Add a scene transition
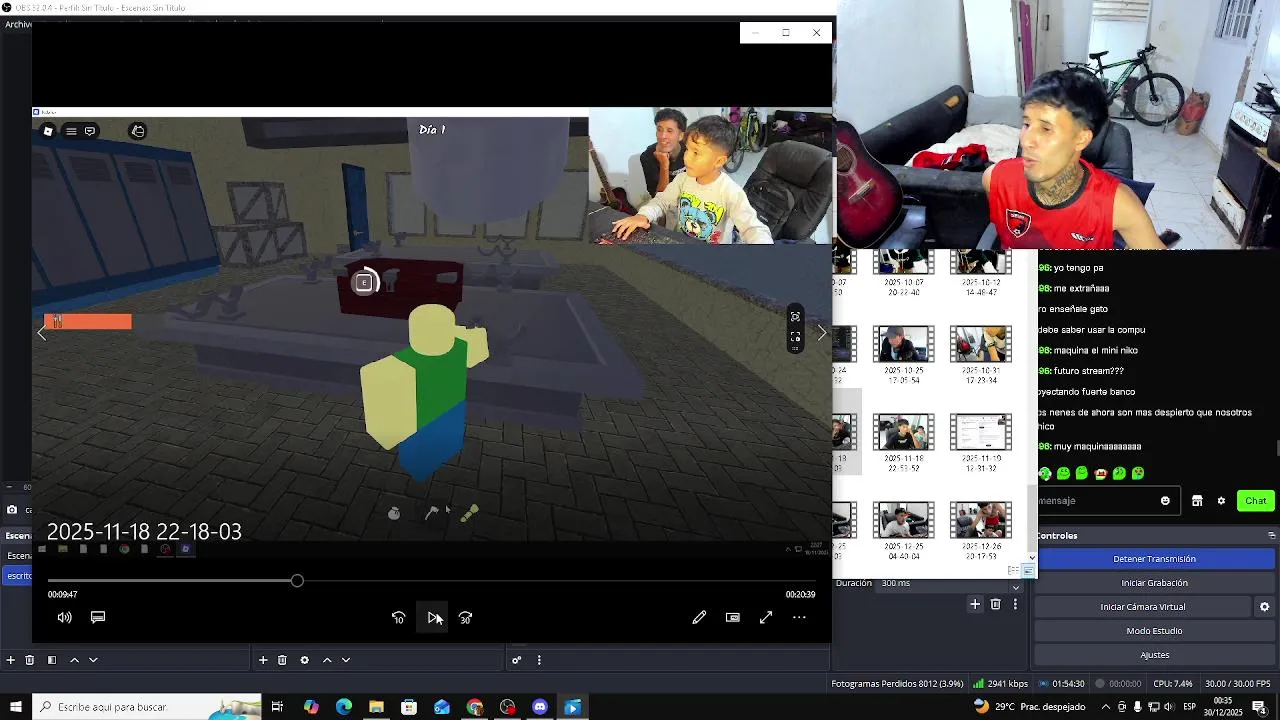1280x720 pixels. 975,604
